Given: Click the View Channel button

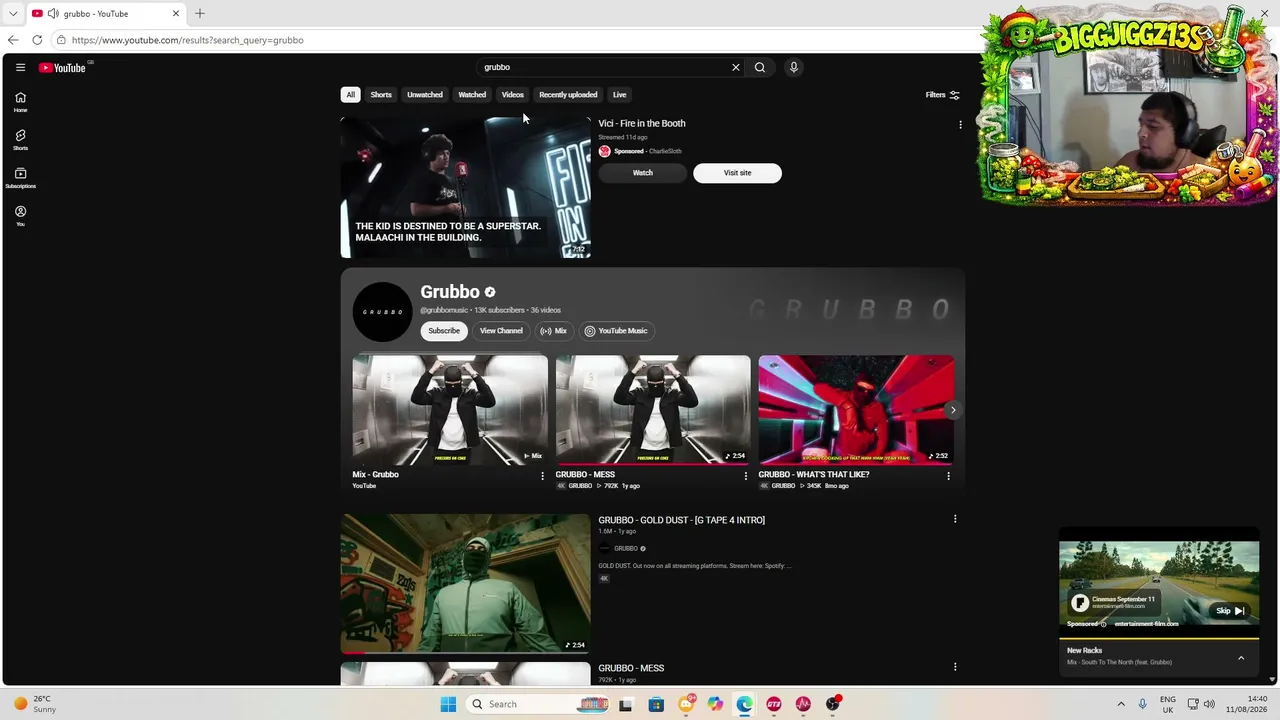Looking at the screenshot, I should 501,331.
